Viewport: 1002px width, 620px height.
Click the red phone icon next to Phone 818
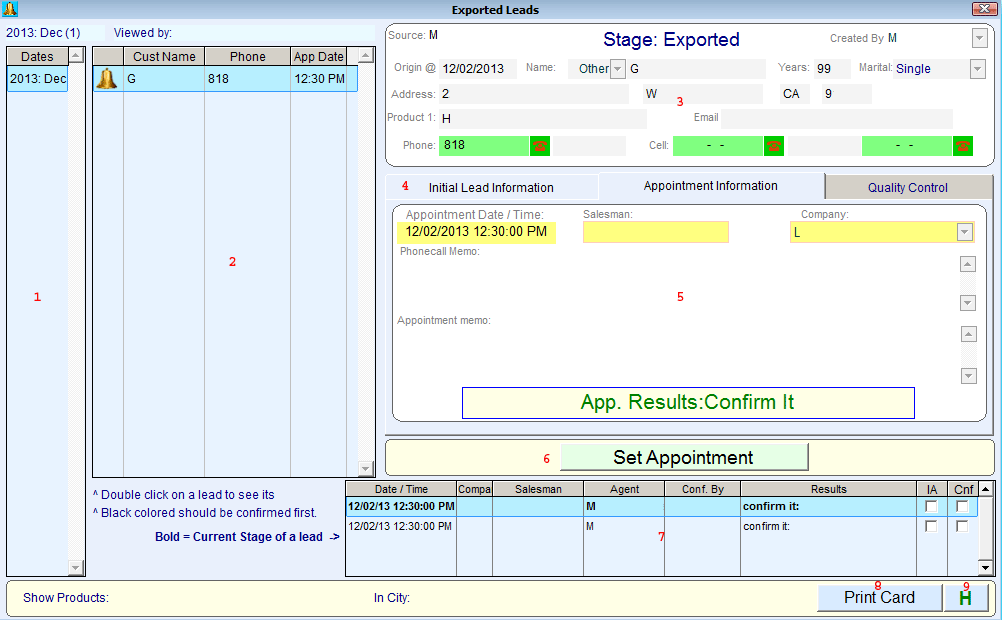point(539,146)
